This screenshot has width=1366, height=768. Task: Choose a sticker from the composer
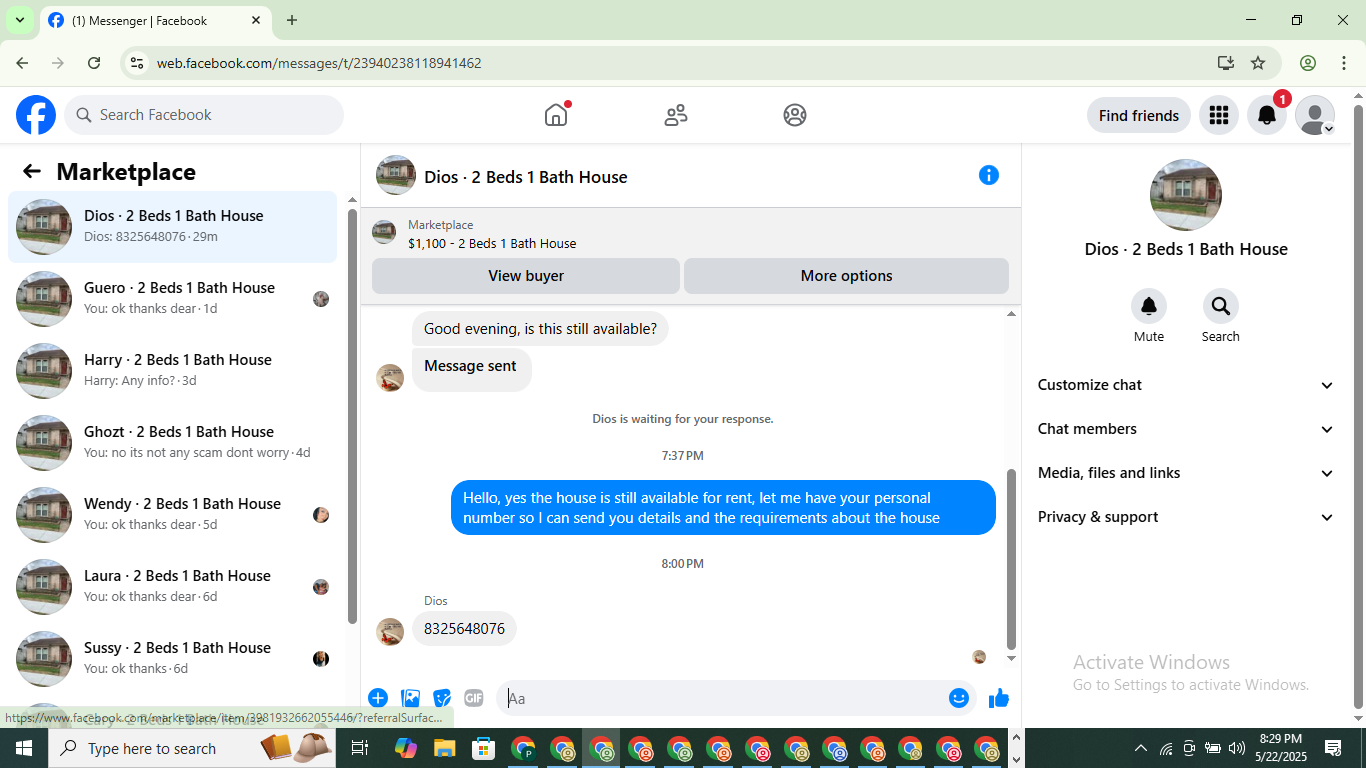tap(442, 698)
